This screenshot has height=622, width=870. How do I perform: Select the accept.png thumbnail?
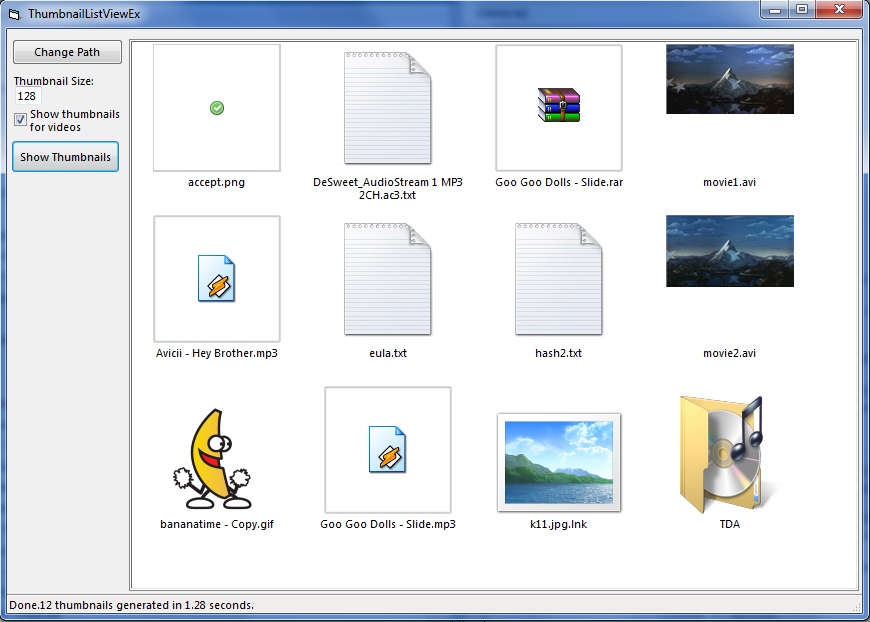pyautogui.click(x=215, y=107)
